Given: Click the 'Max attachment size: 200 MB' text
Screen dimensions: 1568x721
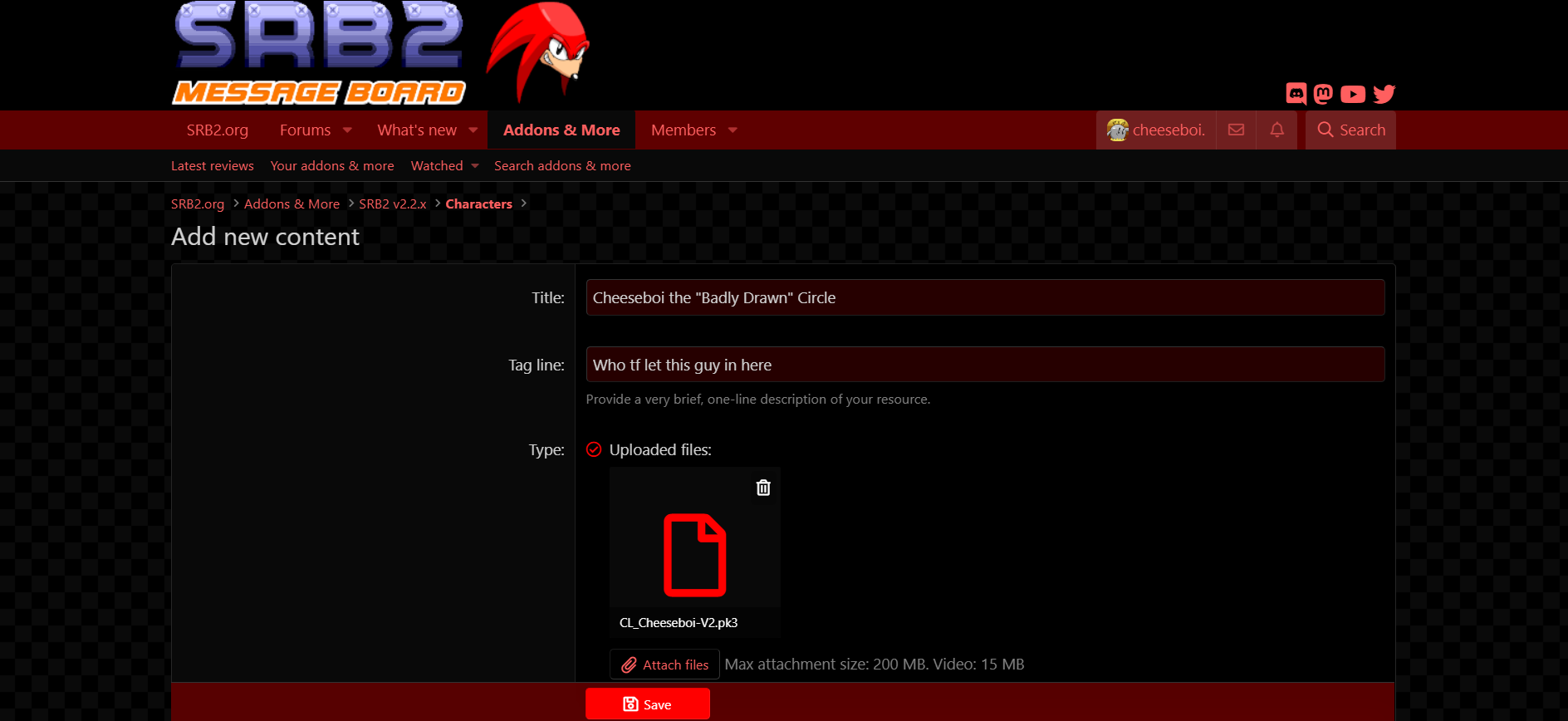Looking at the screenshot, I should point(826,665).
